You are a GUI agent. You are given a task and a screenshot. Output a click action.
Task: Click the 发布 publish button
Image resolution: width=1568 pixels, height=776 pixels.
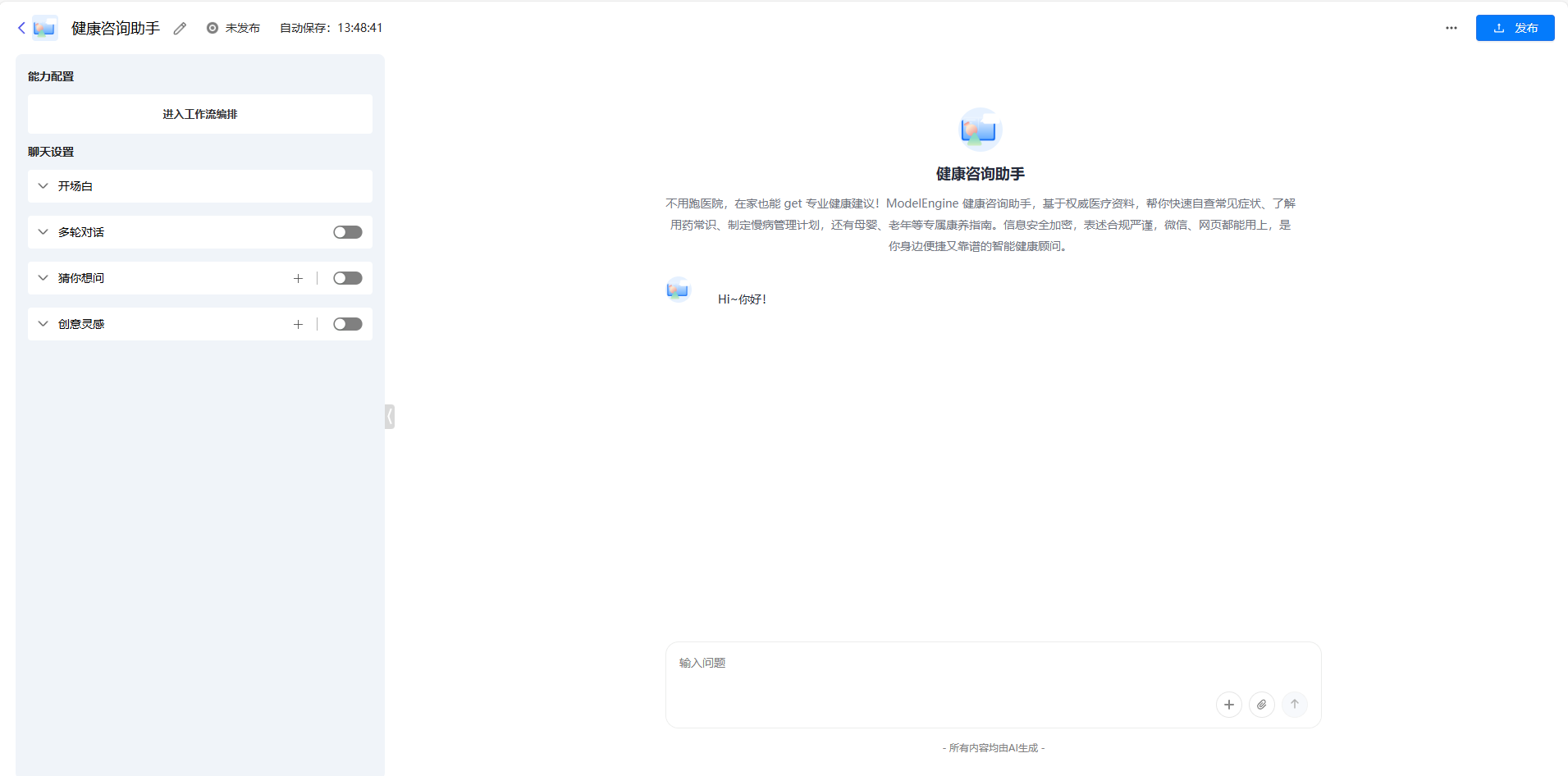[1515, 27]
